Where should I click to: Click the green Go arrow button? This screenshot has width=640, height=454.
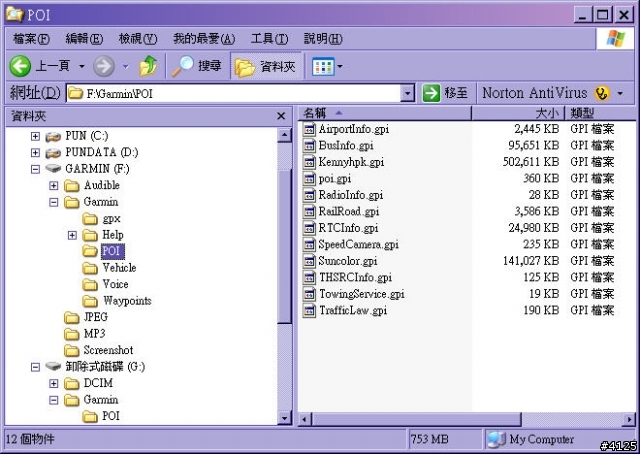tap(431, 93)
